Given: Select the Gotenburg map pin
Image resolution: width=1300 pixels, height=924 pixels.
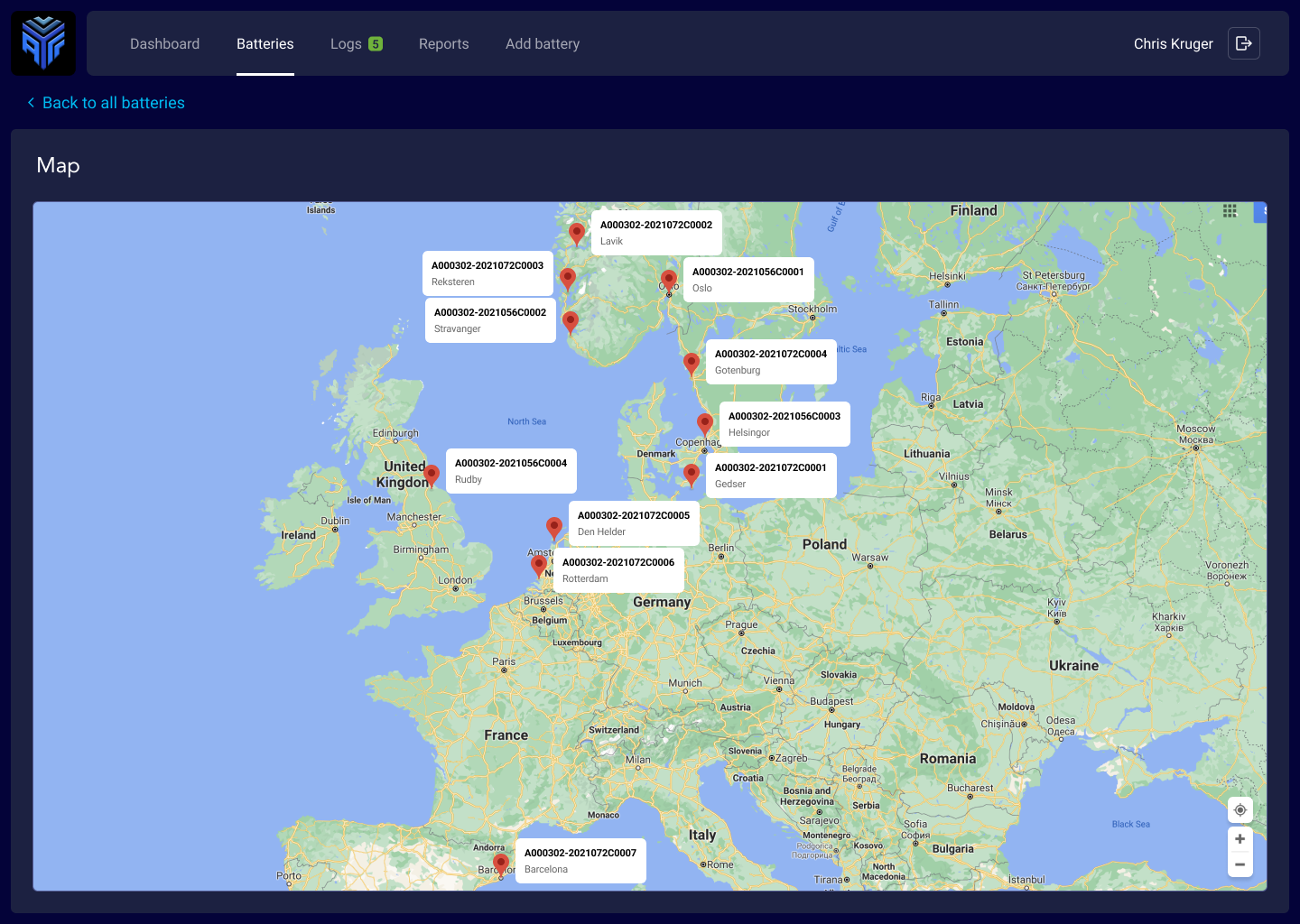Looking at the screenshot, I should [692, 363].
